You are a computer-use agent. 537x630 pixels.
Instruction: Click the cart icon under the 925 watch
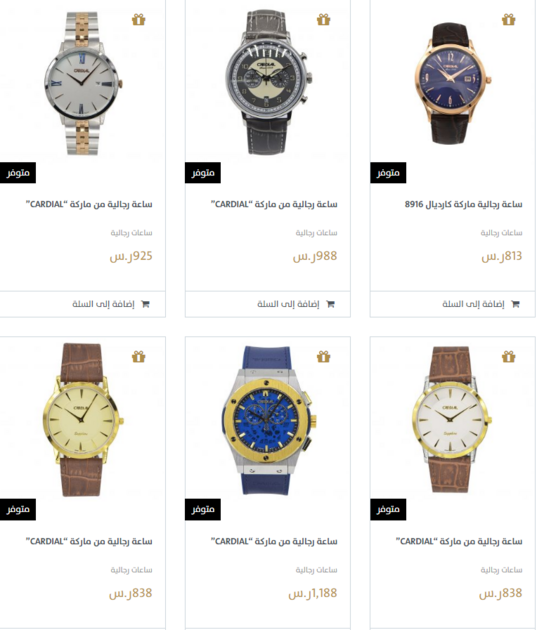pyautogui.click(x=145, y=304)
